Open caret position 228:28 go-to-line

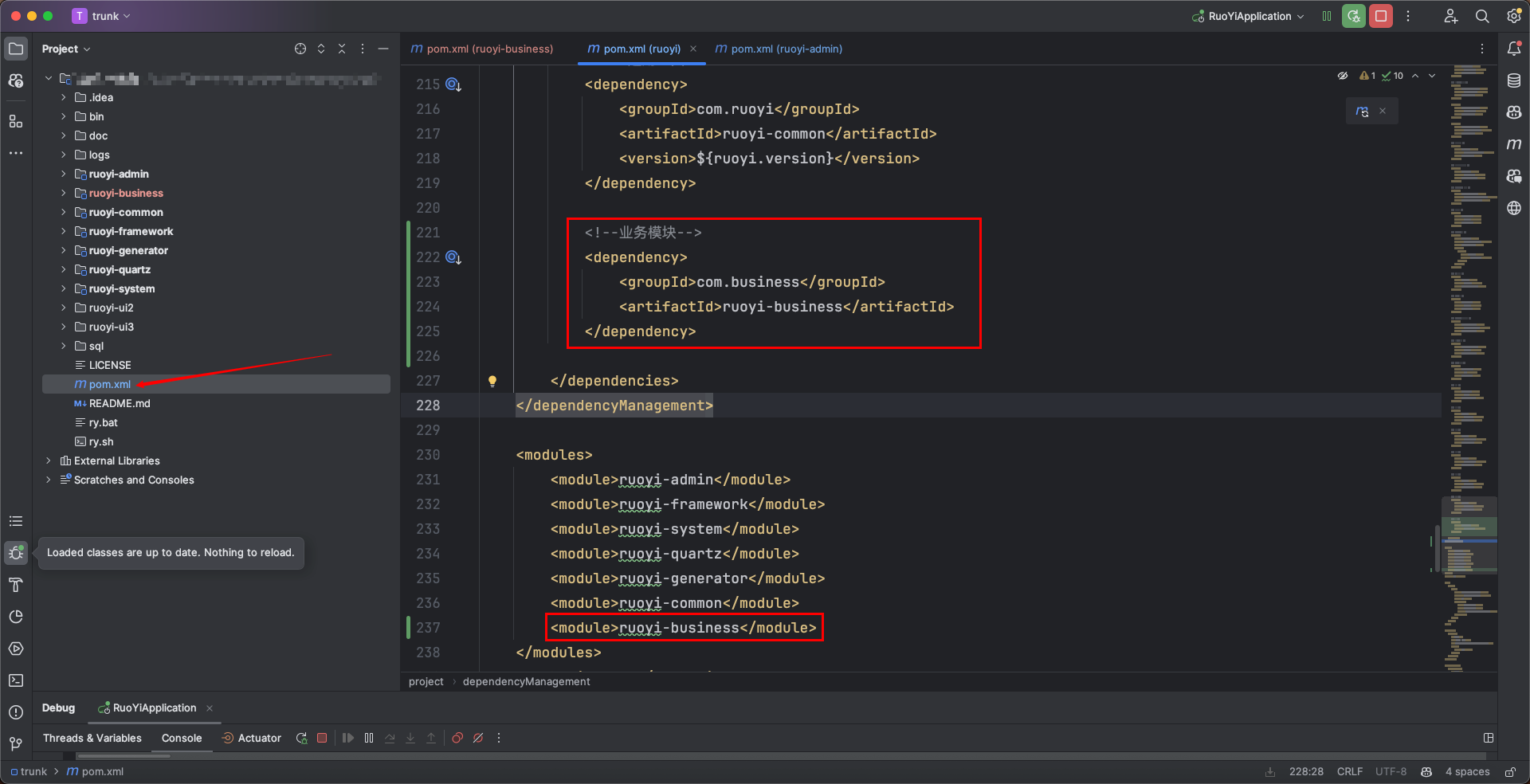tap(1306, 772)
